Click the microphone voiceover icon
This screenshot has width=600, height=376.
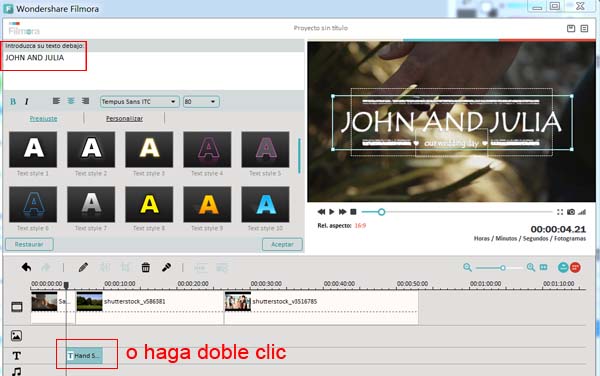[166, 267]
